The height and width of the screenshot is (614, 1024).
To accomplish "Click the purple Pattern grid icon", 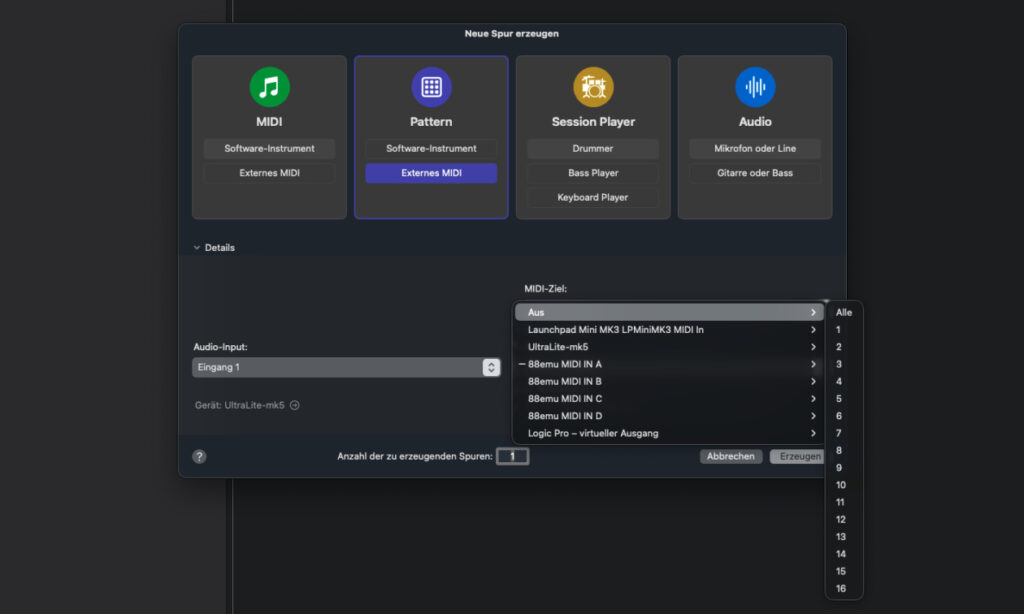I will tap(431, 87).
